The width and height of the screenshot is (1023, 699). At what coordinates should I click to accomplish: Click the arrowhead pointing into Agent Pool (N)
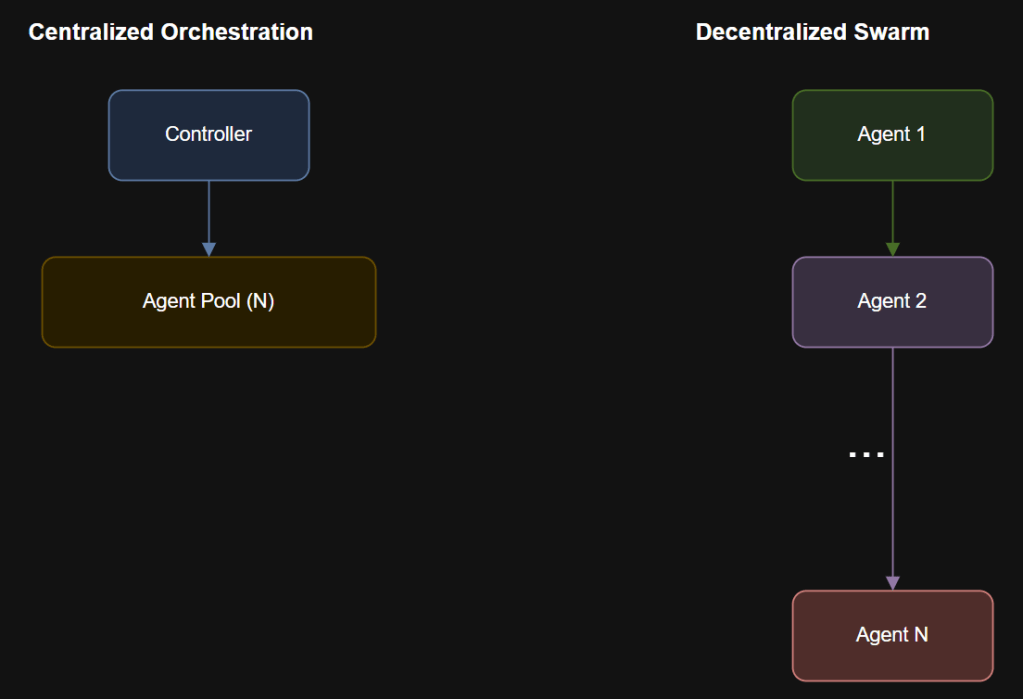click(208, 249)
